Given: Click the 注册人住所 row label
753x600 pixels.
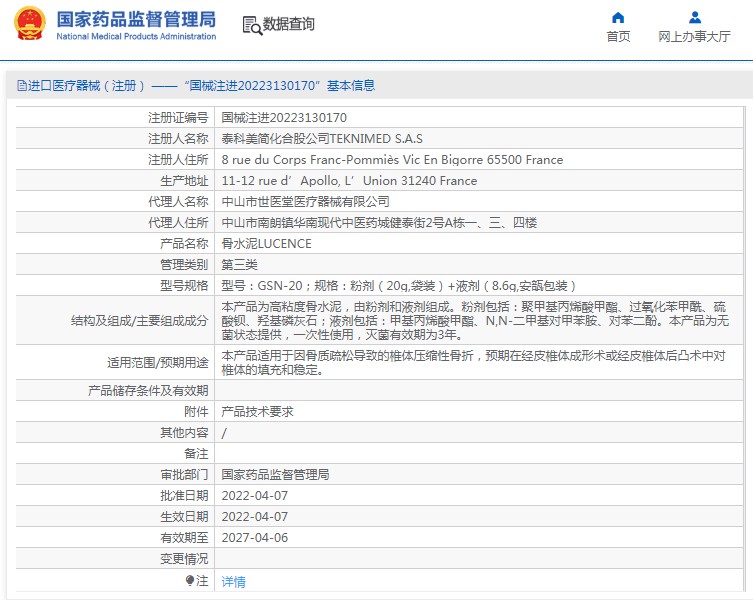Looking at the screenshot, I should coord(178,159).
